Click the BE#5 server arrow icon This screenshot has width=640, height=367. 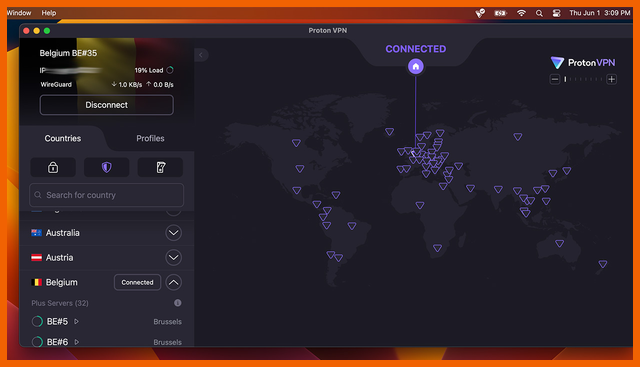click(76, 322)
